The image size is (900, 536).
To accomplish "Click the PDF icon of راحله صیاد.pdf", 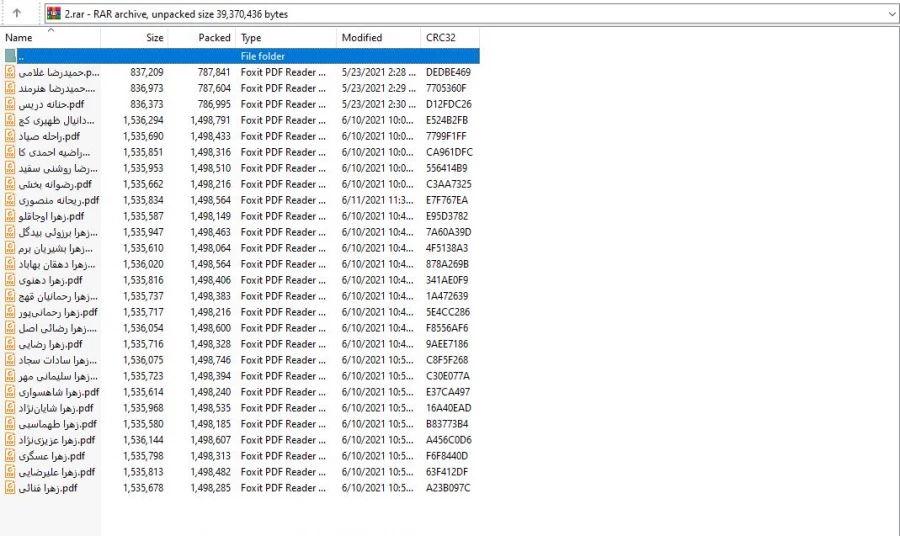I will tap(10, 136).
